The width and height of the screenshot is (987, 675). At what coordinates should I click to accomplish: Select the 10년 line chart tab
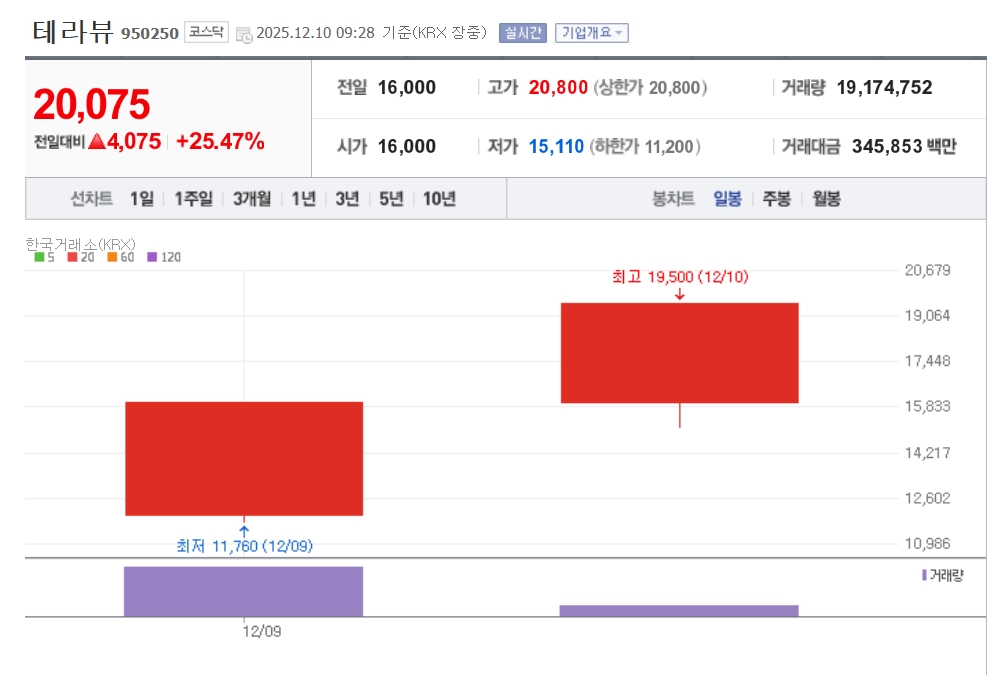click(x=439, y=199)
